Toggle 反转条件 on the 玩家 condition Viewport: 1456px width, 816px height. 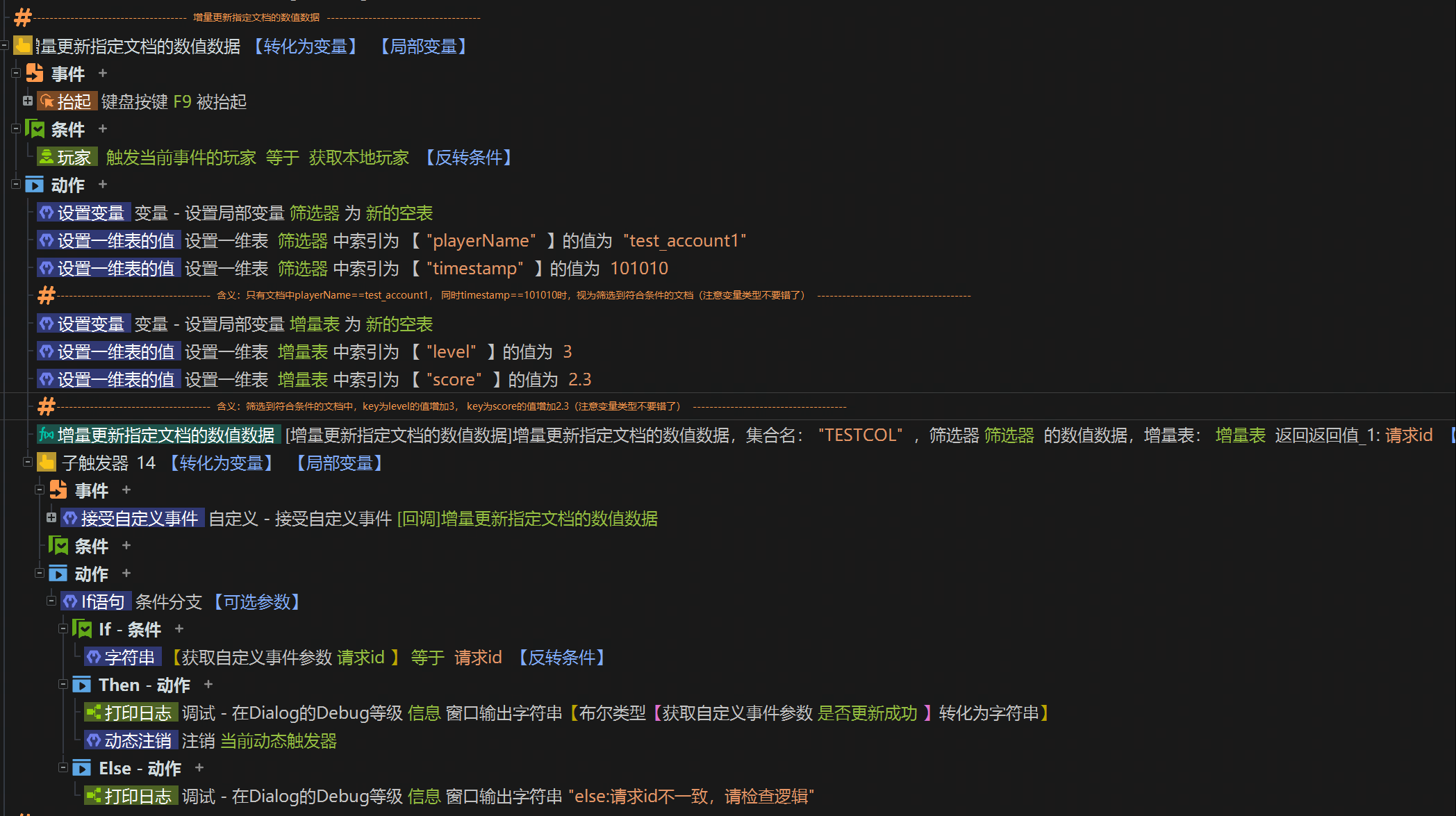(469, 158)
